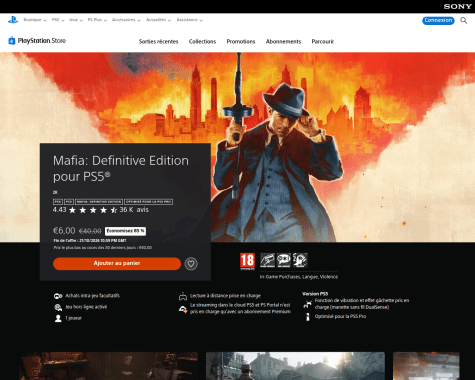The width and height of the screenshot is (475, 380).
Task: Click the Mafia: Definitive Edition tag
Action: pos(99,202)
